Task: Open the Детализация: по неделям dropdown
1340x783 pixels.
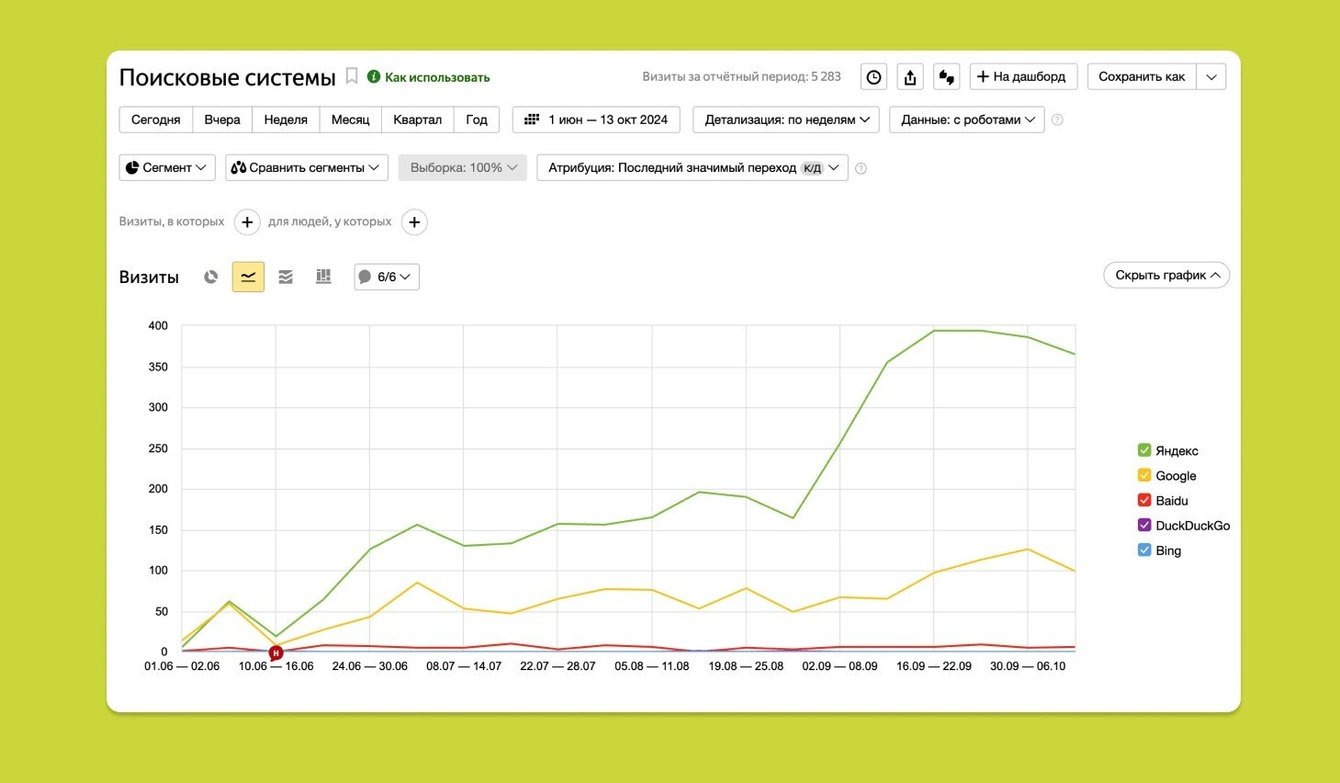Action: click(x=786, y=120)
